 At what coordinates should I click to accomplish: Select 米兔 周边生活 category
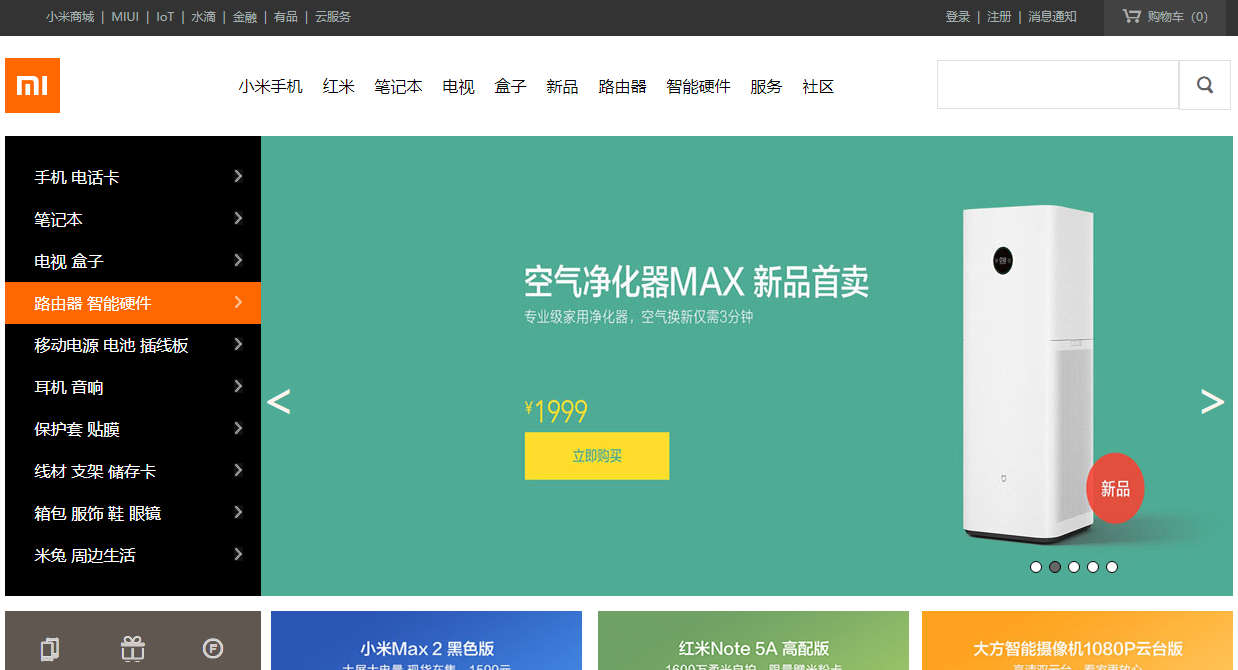(133, 555)
